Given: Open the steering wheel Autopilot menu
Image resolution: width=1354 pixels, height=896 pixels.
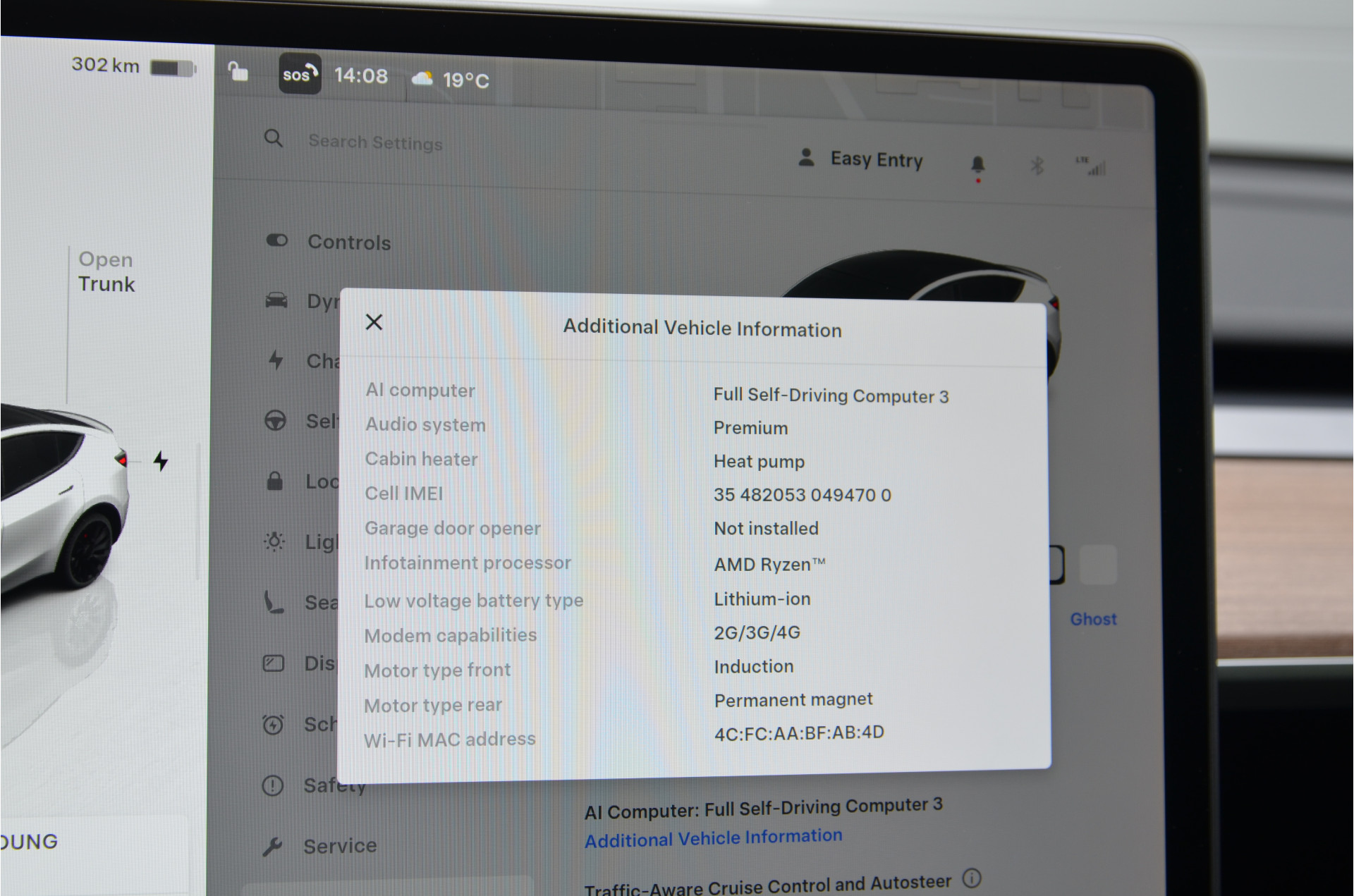Looking at the screenshot, I should [275, 421].
